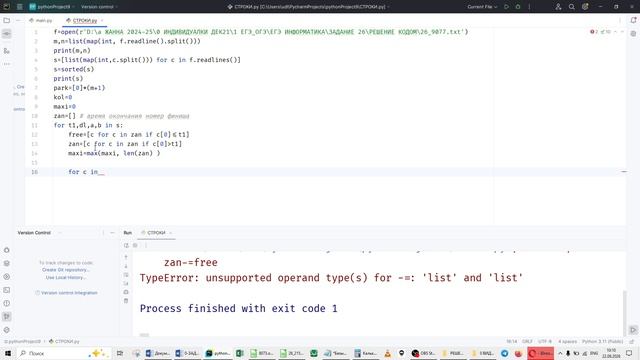Open the Version Control tool window icon

pos(7,316)
